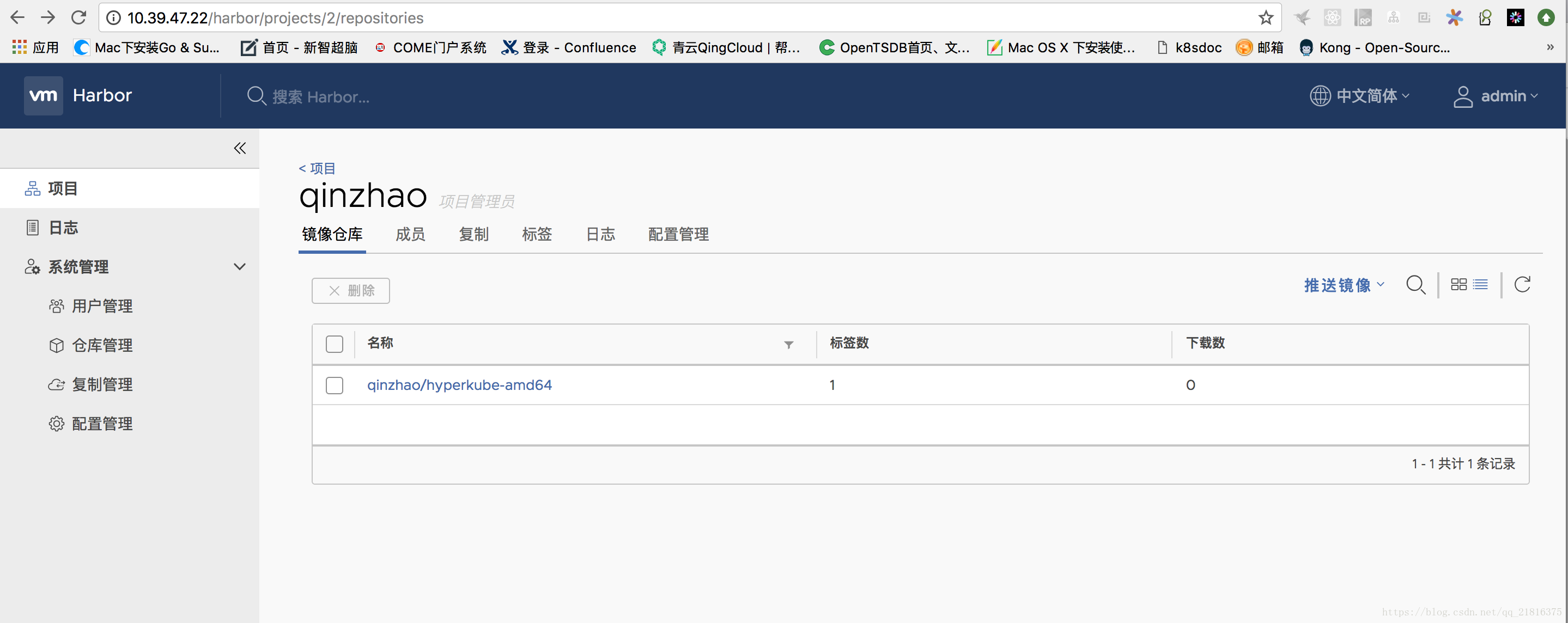This screenshot has height=623, width=1568.
Task: Switch to list view icon
Action: pos(1480,285)
